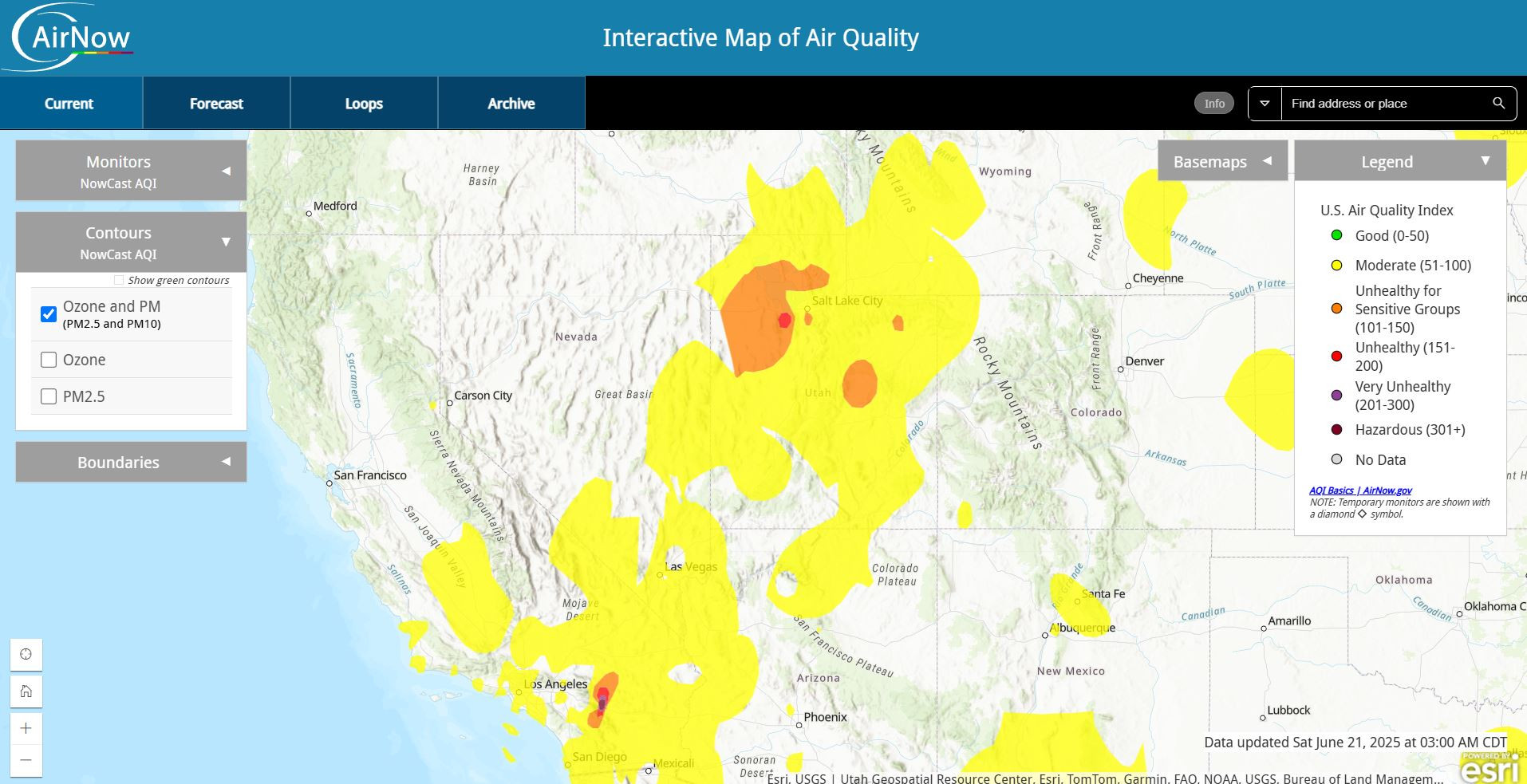Collapse the Legend panel
Screen dimensions: 1527x784
(x=1400, y=161)
